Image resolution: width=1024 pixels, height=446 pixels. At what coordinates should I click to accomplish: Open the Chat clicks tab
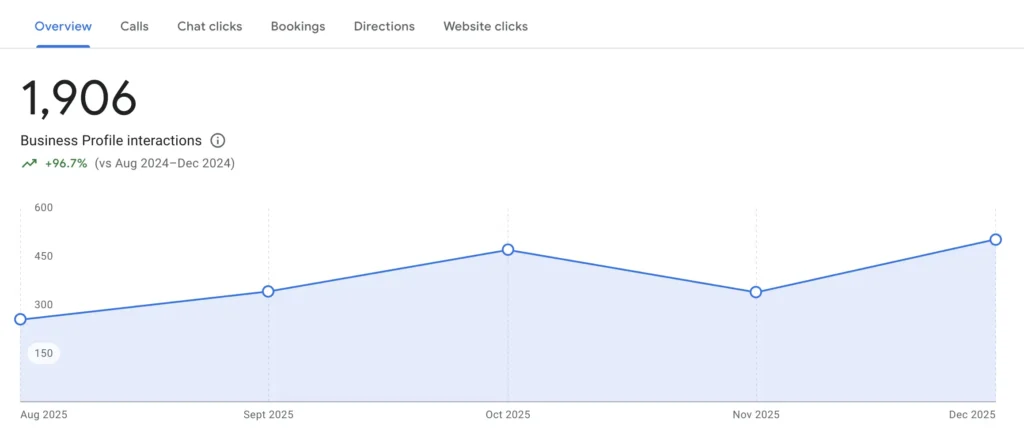210,26
